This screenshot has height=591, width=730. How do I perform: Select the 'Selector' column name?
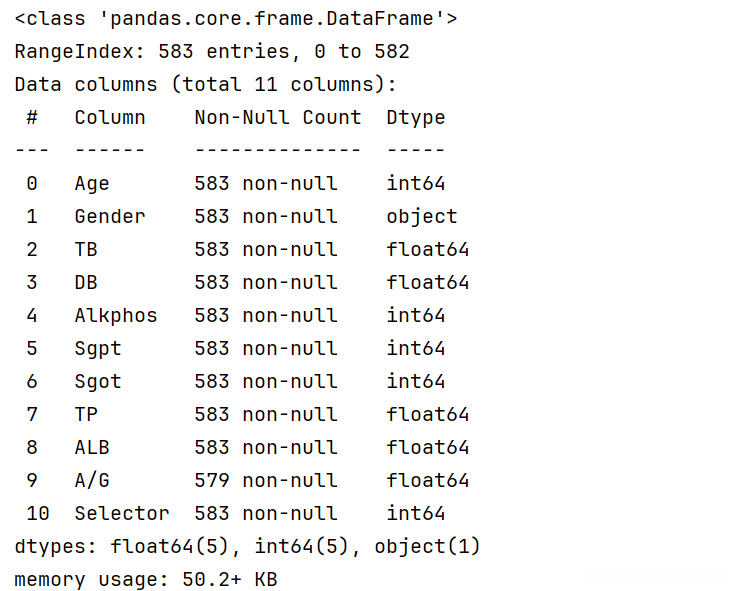coord(122,514)
